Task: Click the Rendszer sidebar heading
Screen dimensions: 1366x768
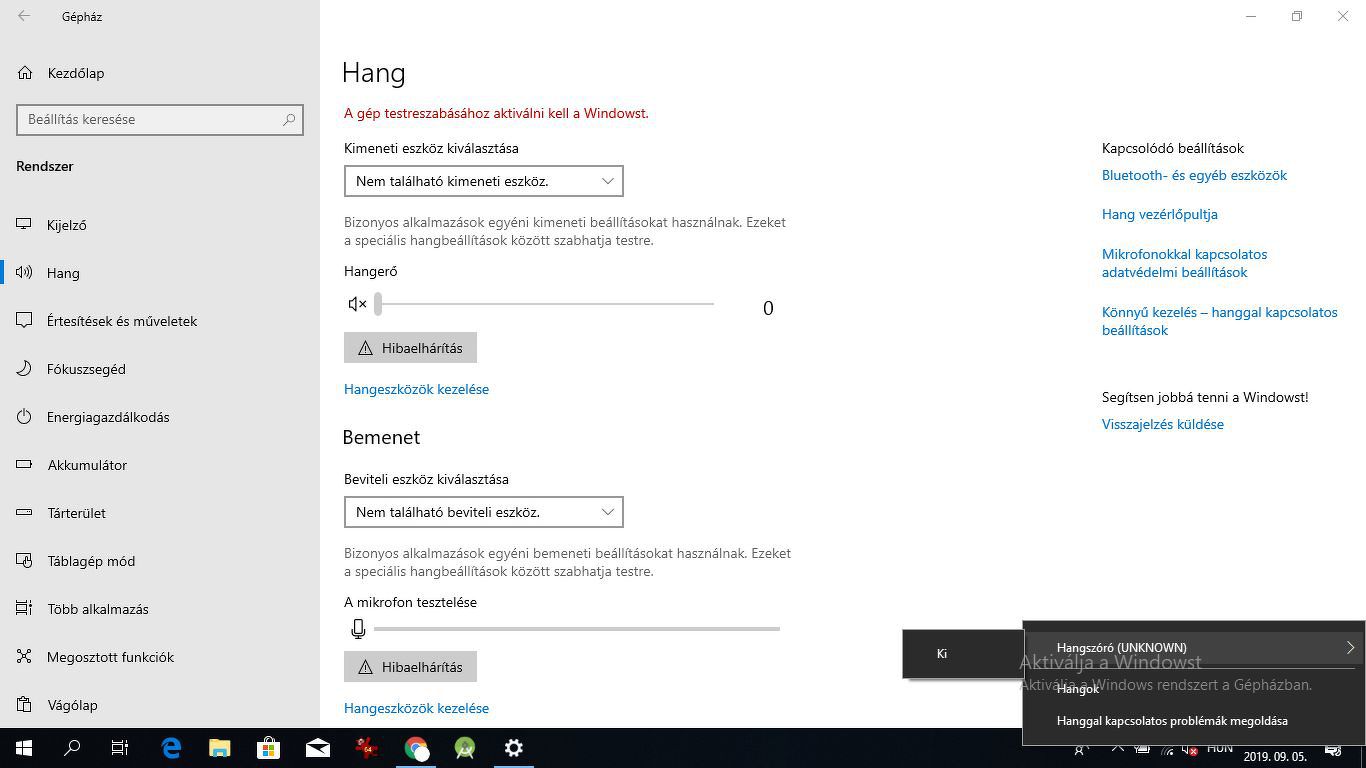Action: (45, 166)
